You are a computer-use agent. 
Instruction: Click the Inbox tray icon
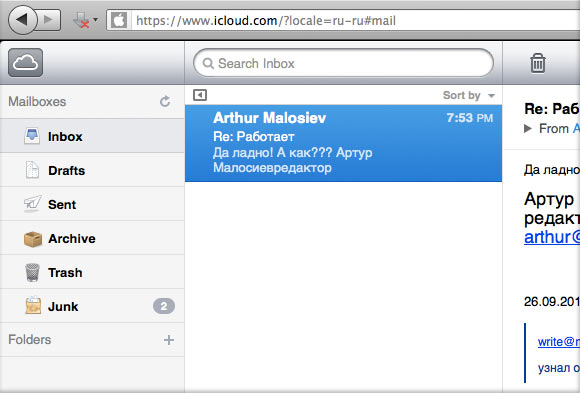click(x=32, y=136)
